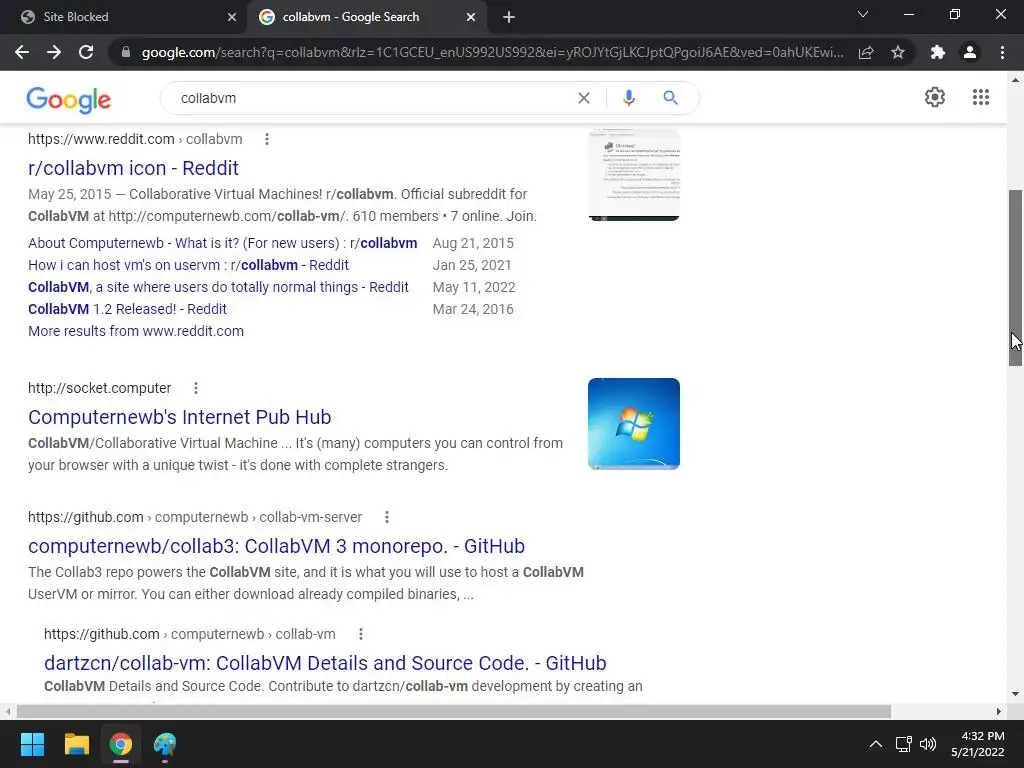1024x768 pixels.
Task: Click More results from www.reddit.com
Action: (136, 331)
